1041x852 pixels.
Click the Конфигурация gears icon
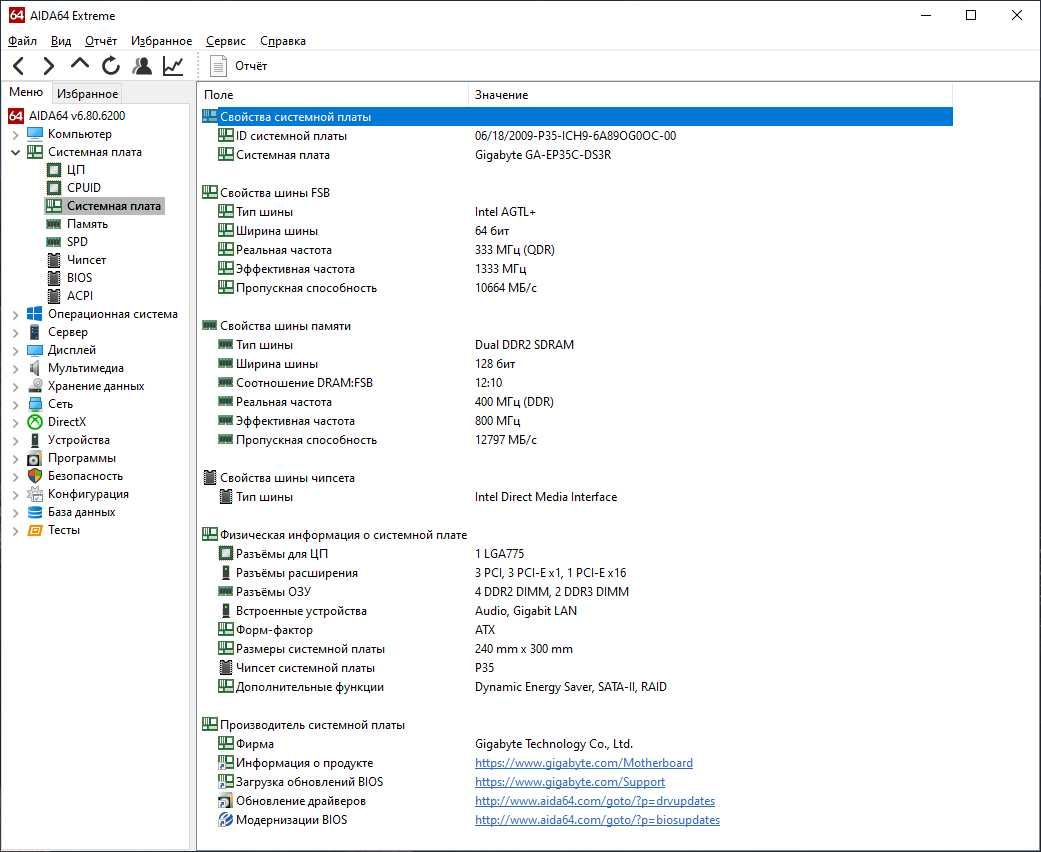click(35, 494)
